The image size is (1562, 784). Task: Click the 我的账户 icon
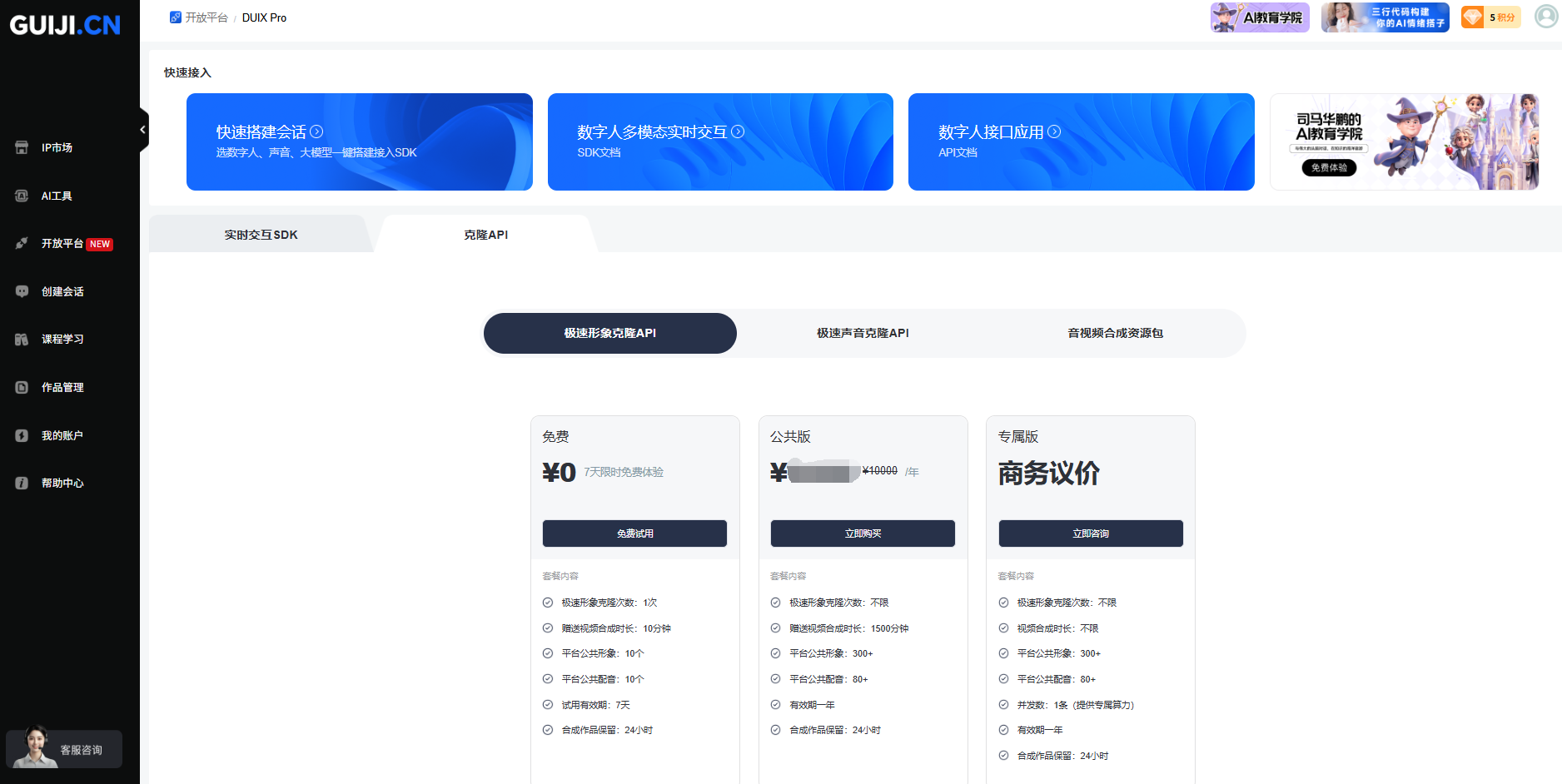22,435
